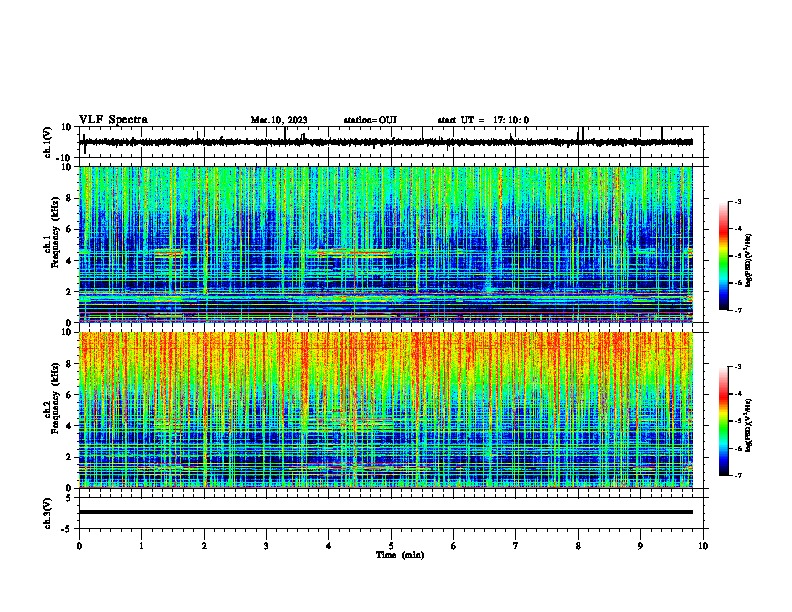Click the "6" tick on ch.2 frequency axis
Viewport: 792px width, 612px height.
point(69,395)
